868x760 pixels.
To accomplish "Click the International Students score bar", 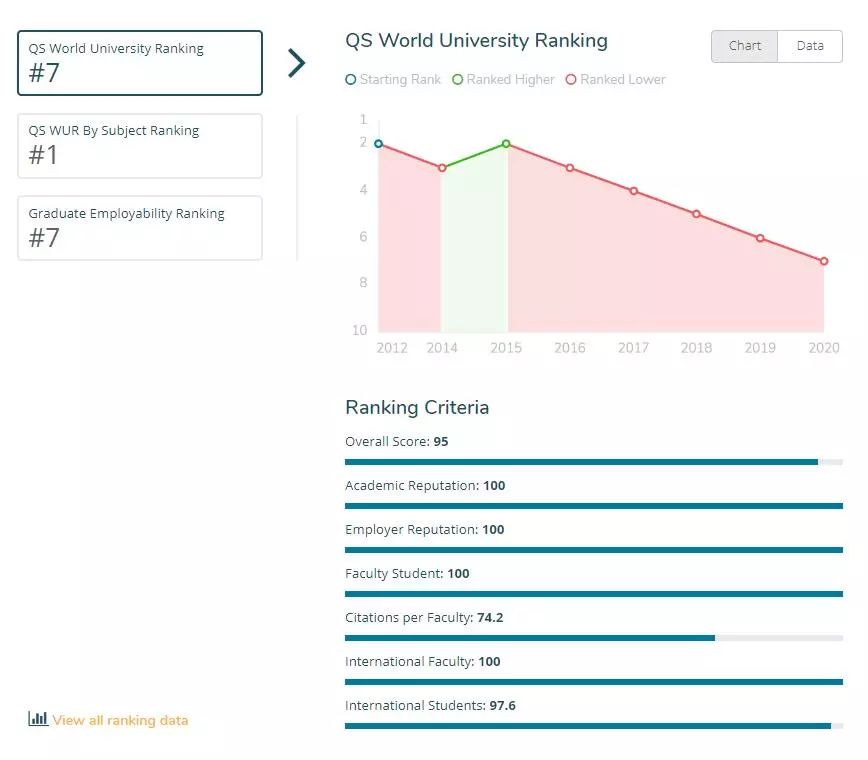I will [x=593, y=726].
